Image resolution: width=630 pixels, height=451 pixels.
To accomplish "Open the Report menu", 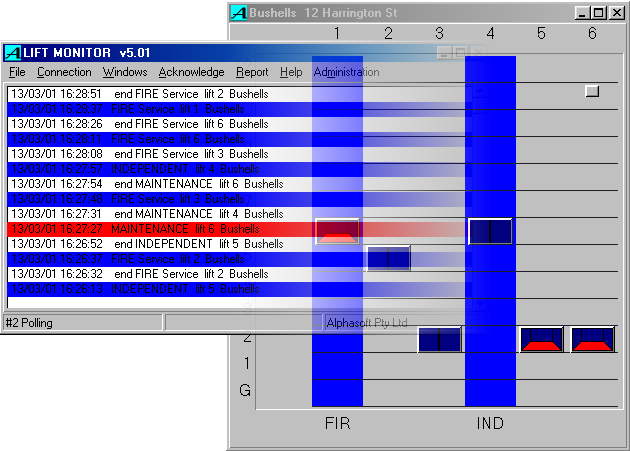I will (x=252, y=72).
